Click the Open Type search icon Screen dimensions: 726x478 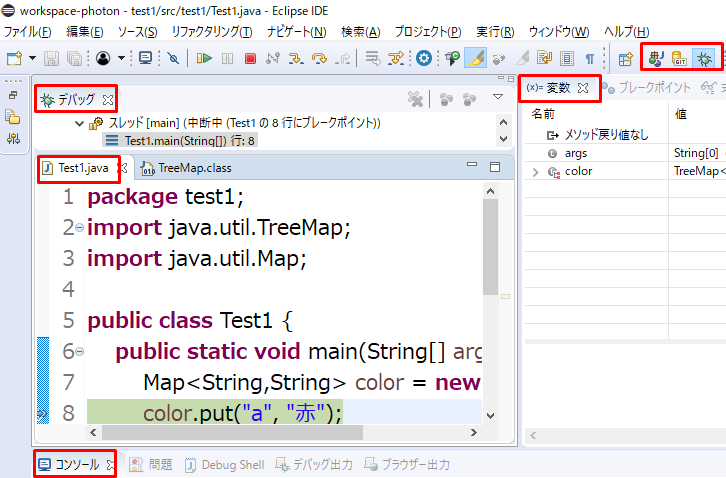click(452, 58)
